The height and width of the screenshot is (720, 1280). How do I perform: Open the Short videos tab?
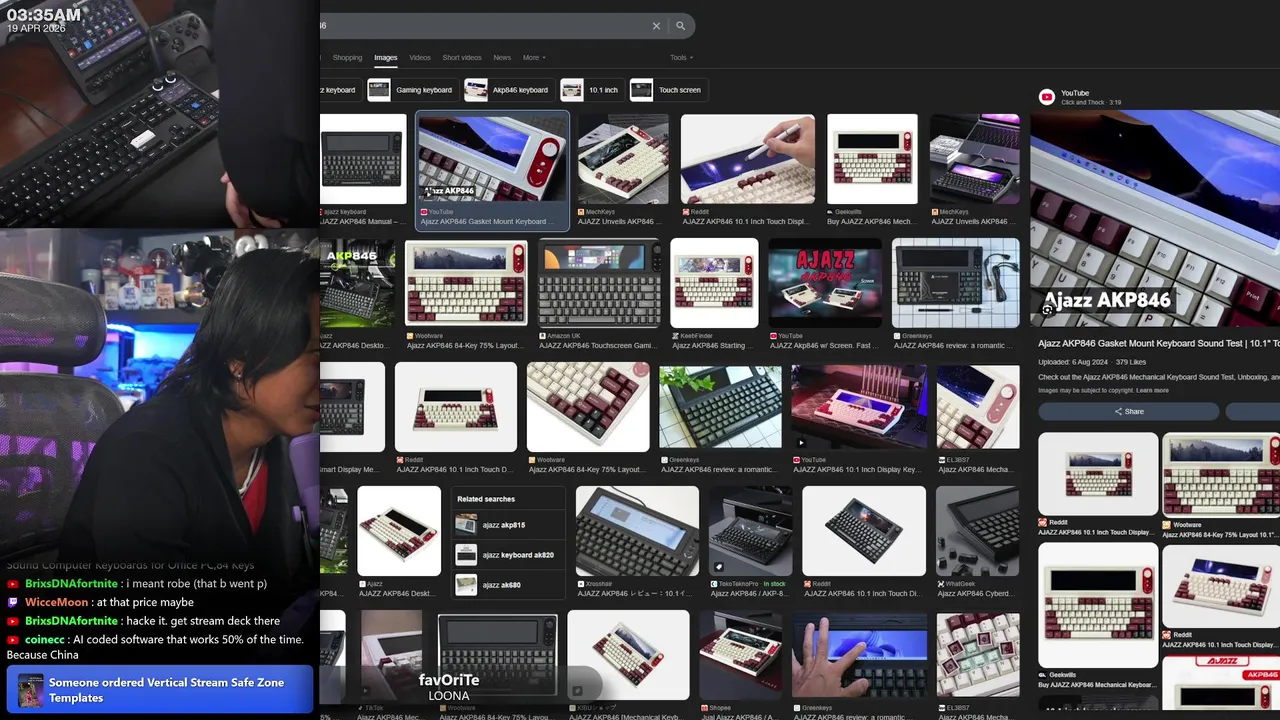[462, 58]
